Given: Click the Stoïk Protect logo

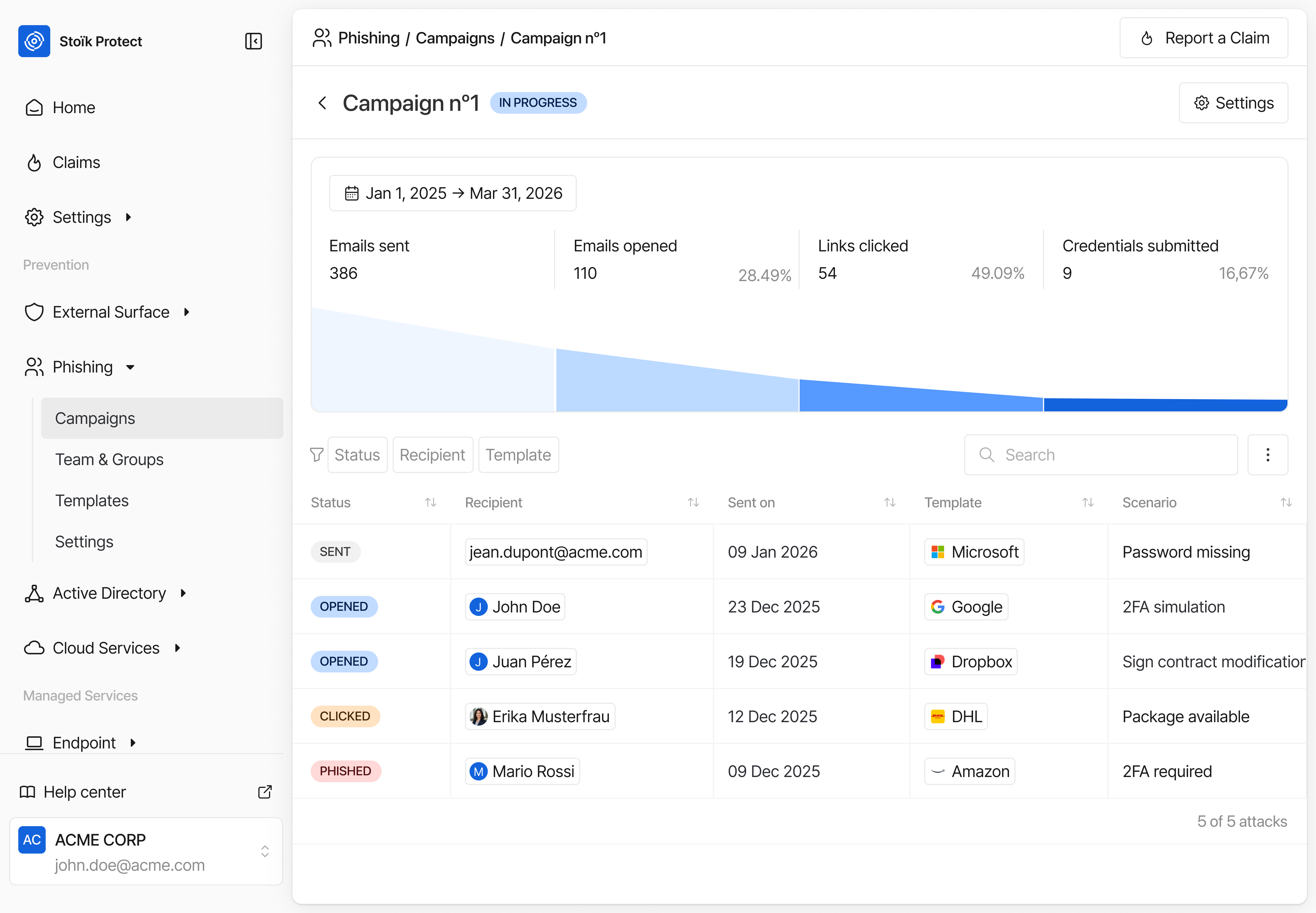Looking at the screenshot, I should click(34, 41).
